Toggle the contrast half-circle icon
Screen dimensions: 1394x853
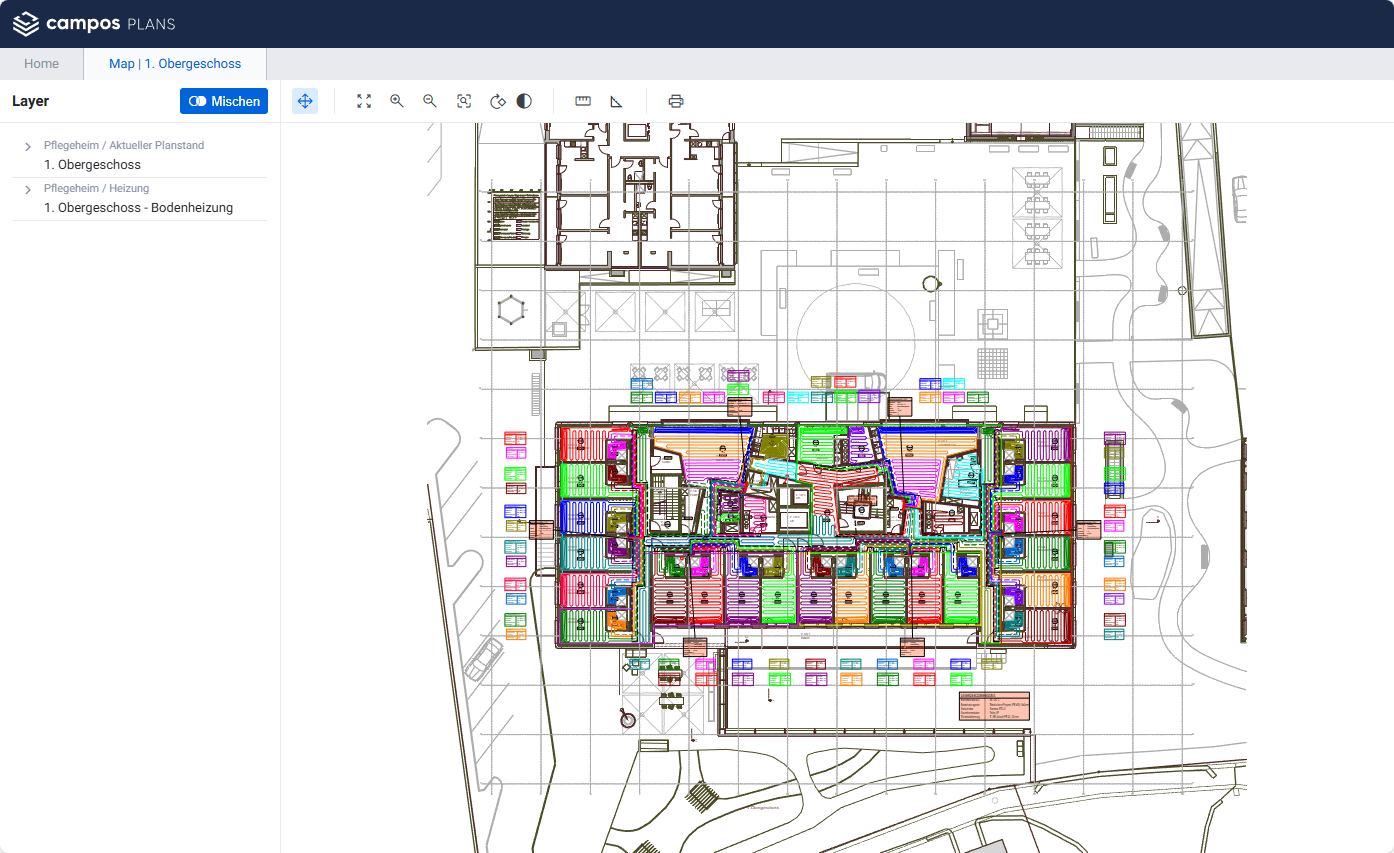(524, 101)
